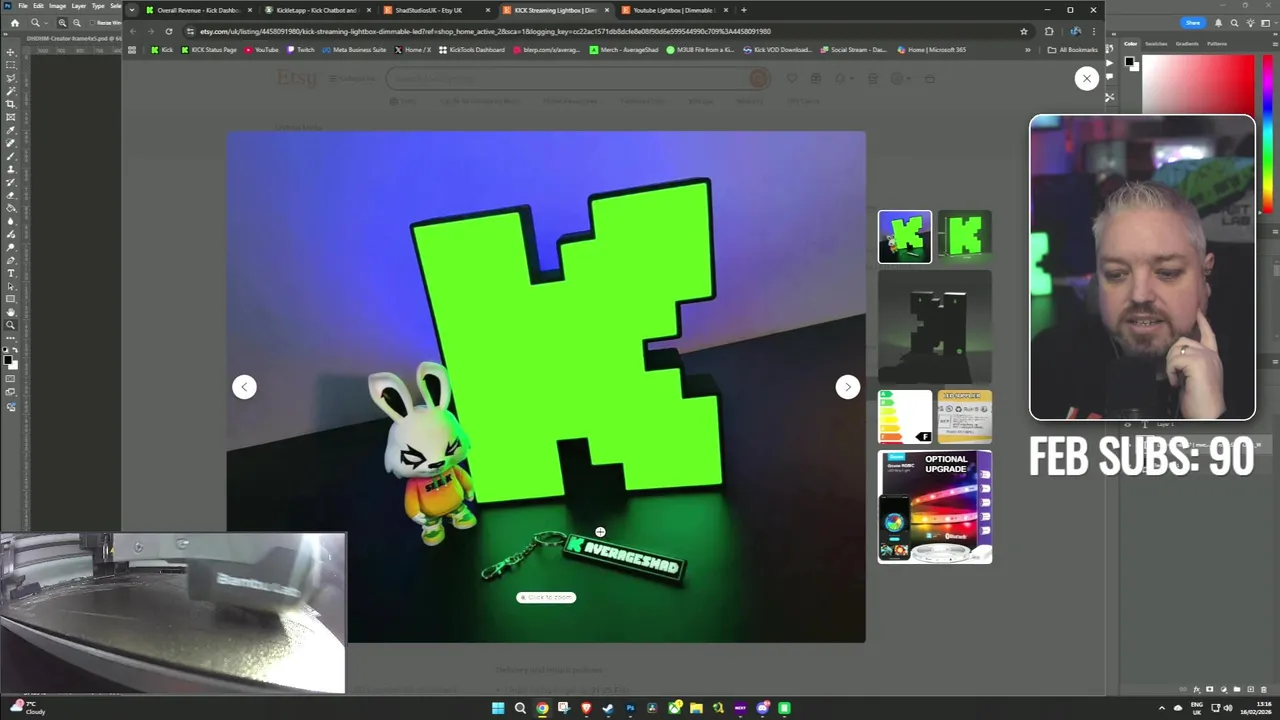
Task: Click the Share button in Photoshop
Action: coord(1192,22)
